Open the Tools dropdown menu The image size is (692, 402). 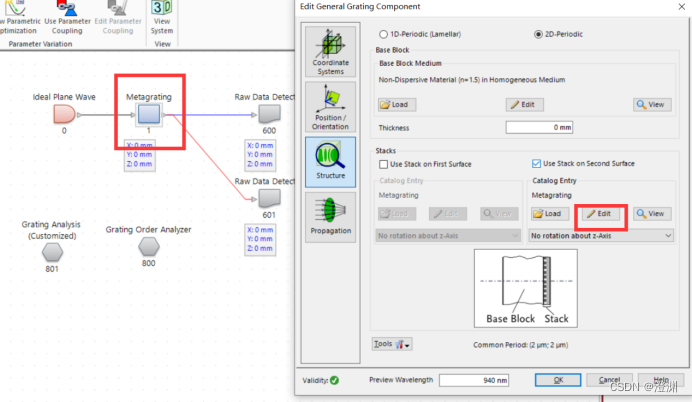[x=392, y=344]
